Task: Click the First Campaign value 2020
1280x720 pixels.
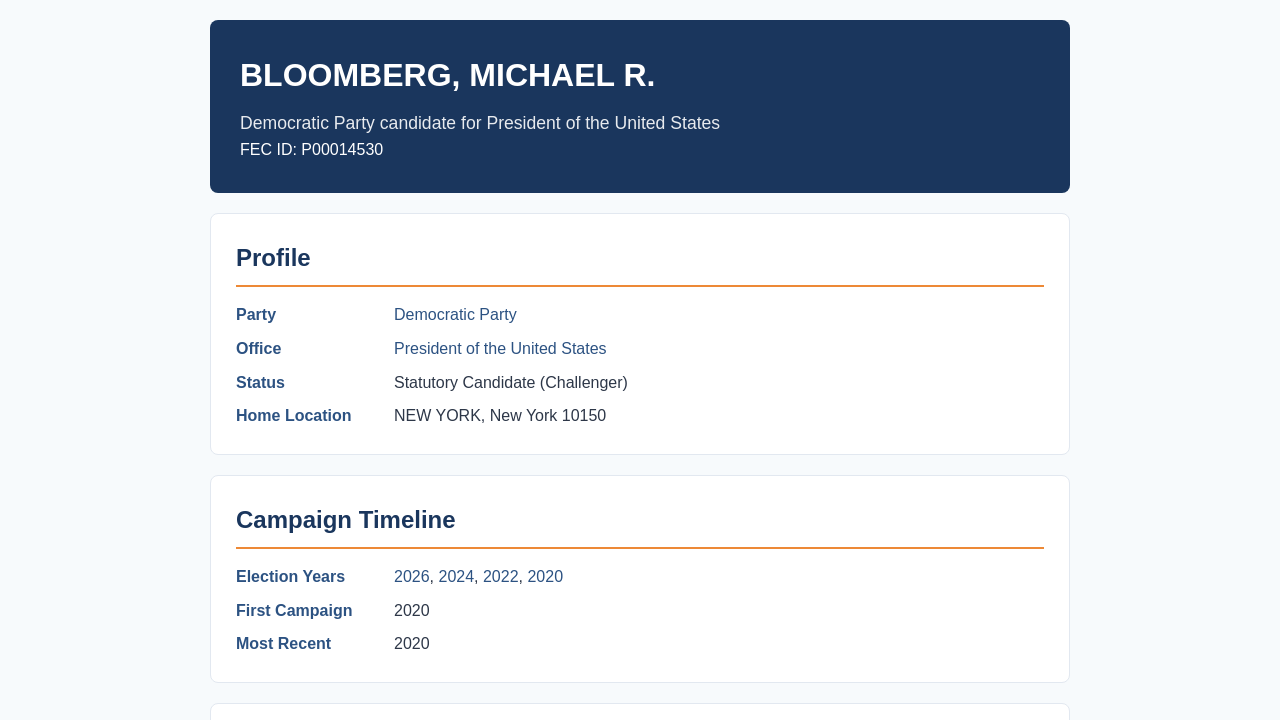Action: pyautogui.click(x=412, y=611)
